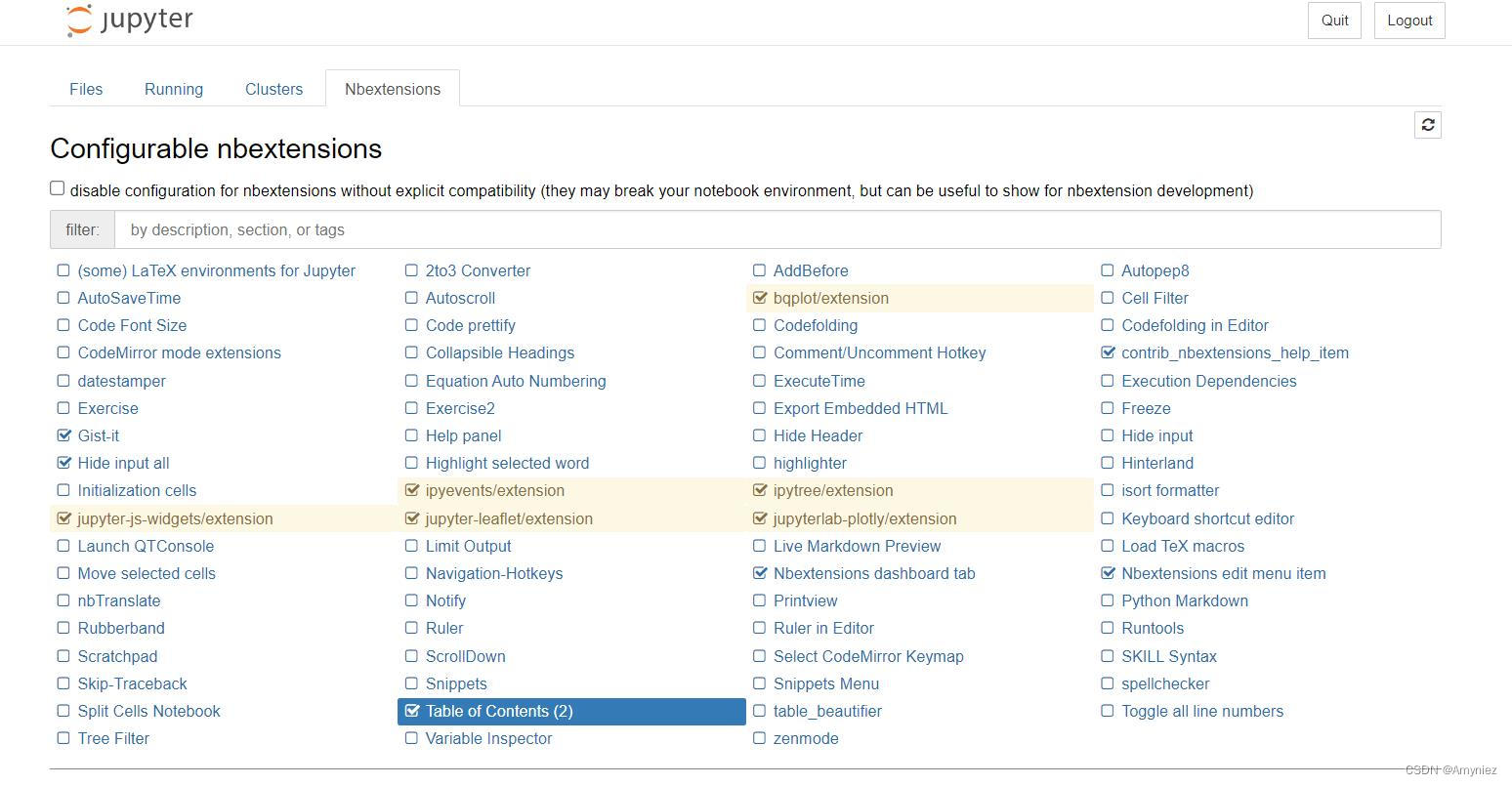1512x786 pixels.
Task: Click the refresh nbextensions list icon
Action: pos(1428,125)
